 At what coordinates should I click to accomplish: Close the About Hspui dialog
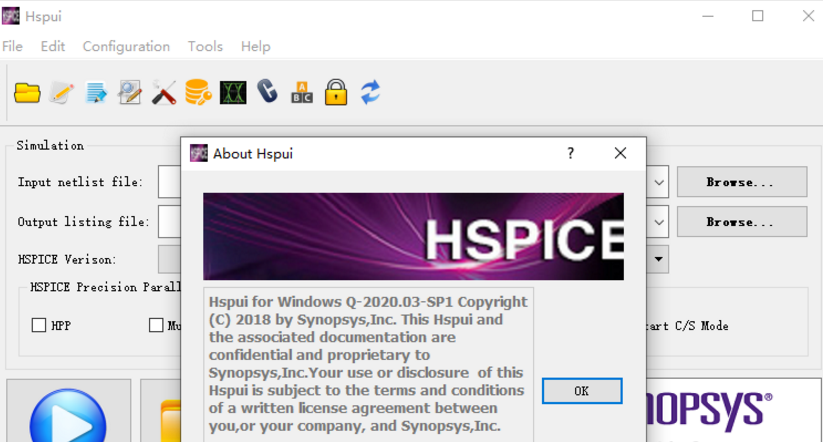pyautogui.click(x=620, y=153)
